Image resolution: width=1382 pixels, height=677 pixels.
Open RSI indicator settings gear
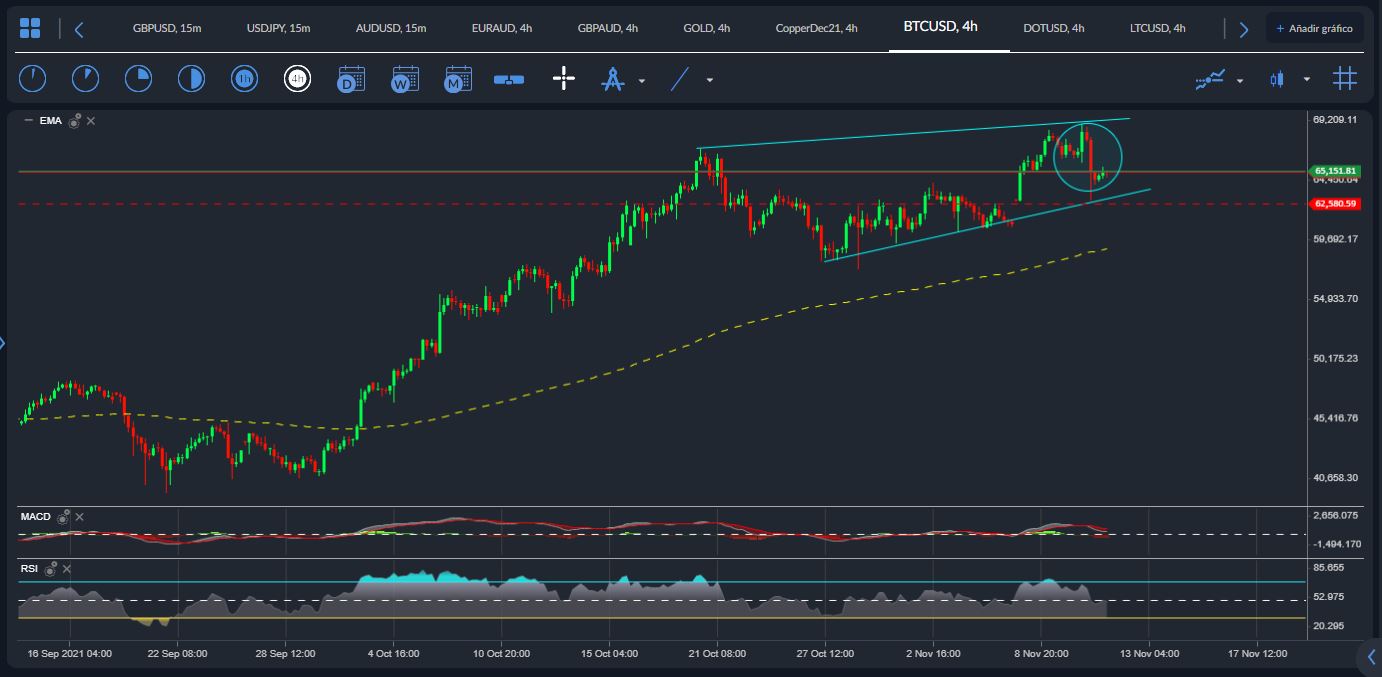point(51,569)
